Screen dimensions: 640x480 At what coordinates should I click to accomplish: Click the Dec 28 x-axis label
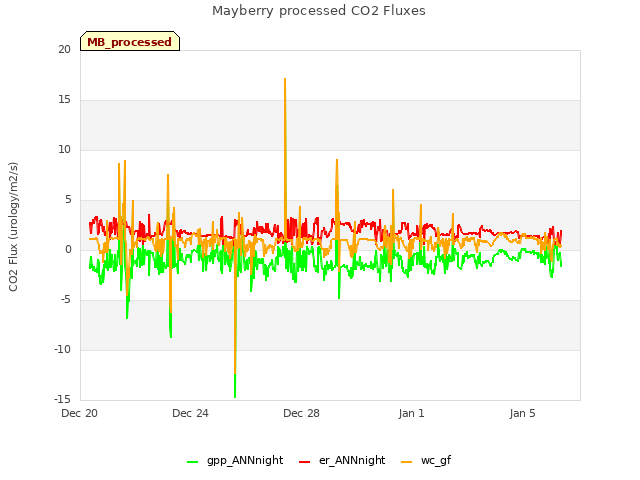301,413
